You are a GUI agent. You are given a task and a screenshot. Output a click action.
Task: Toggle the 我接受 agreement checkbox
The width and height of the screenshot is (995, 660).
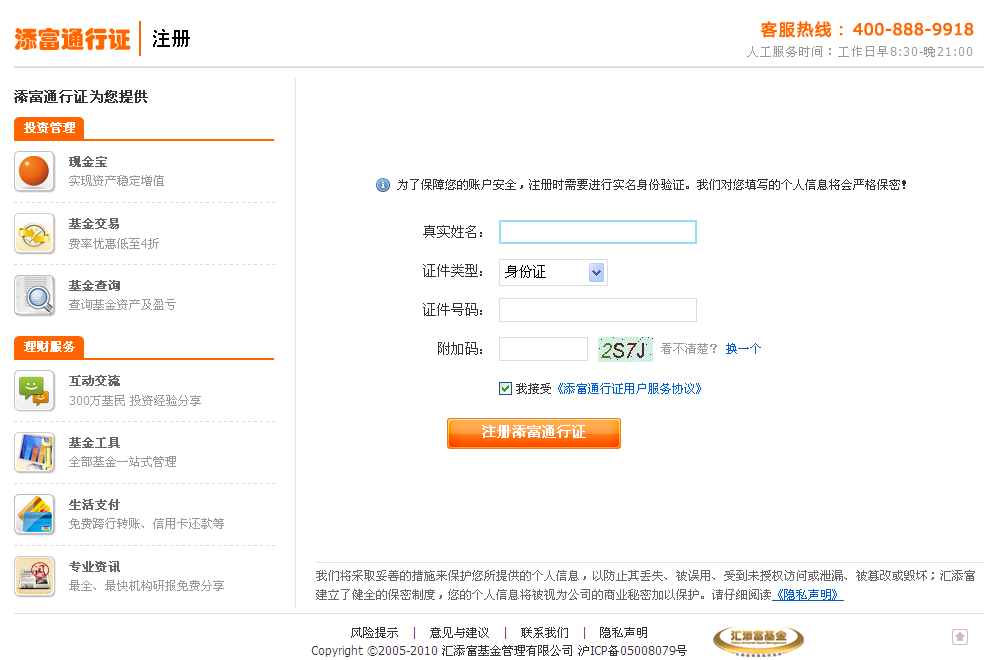[505, 388]
